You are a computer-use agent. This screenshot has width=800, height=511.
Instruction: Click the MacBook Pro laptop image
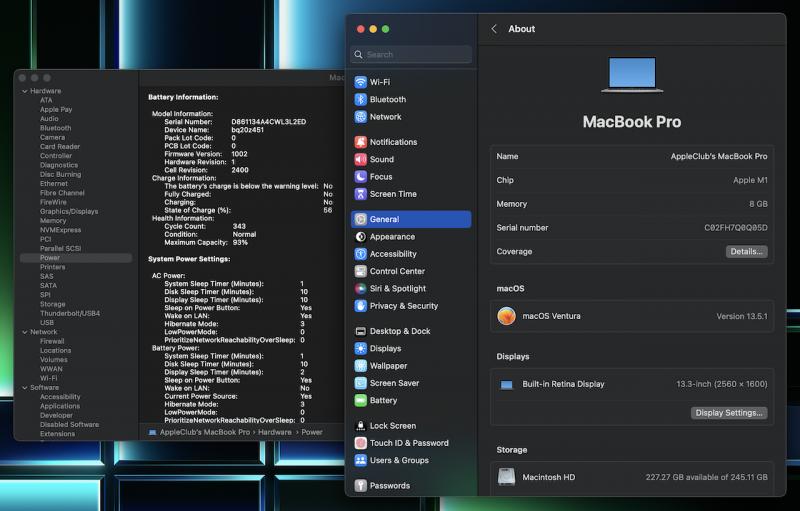632,74
